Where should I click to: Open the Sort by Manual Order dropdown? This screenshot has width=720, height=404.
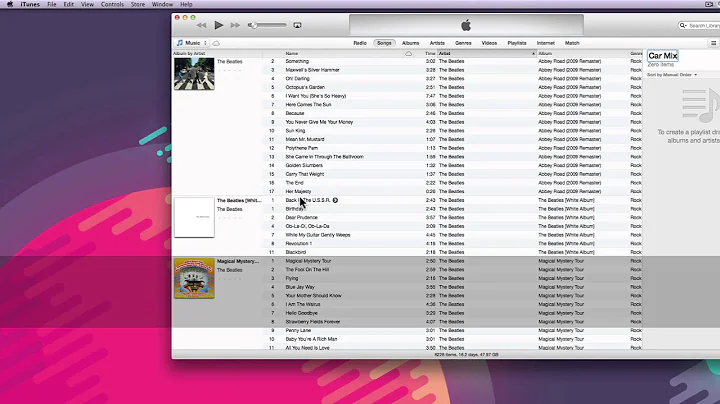tap(672, 75)
